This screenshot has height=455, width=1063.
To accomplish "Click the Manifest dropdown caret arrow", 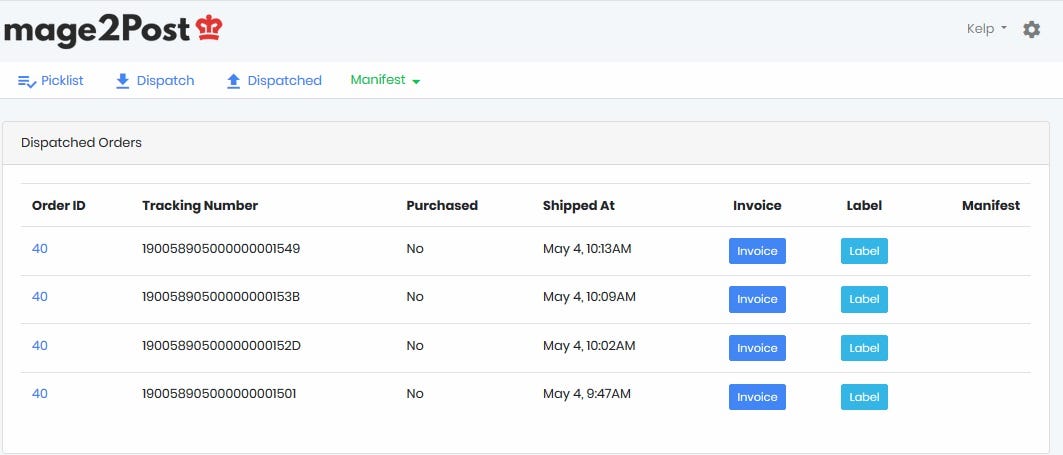I will tap(416, 81).
